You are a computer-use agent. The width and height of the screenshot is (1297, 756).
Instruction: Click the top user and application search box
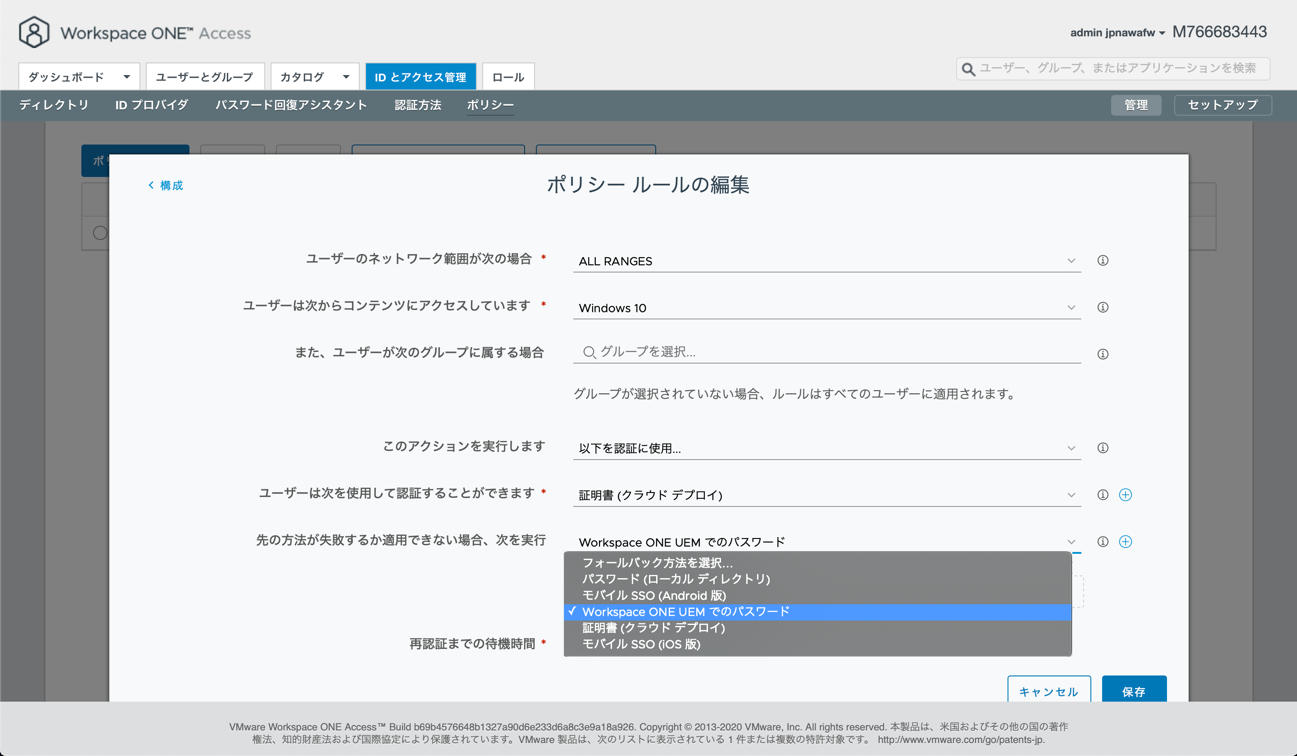1113,68
